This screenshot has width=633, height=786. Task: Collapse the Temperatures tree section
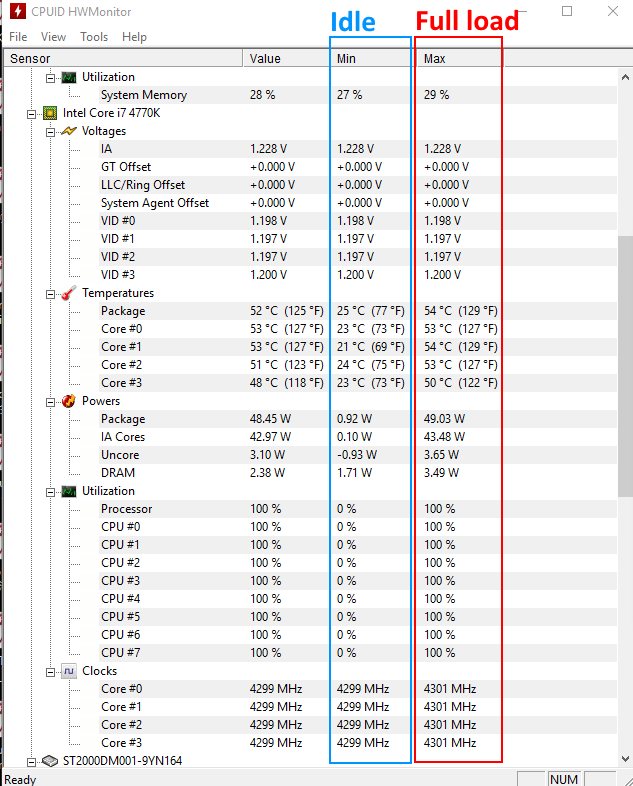[x=50, y=294]
